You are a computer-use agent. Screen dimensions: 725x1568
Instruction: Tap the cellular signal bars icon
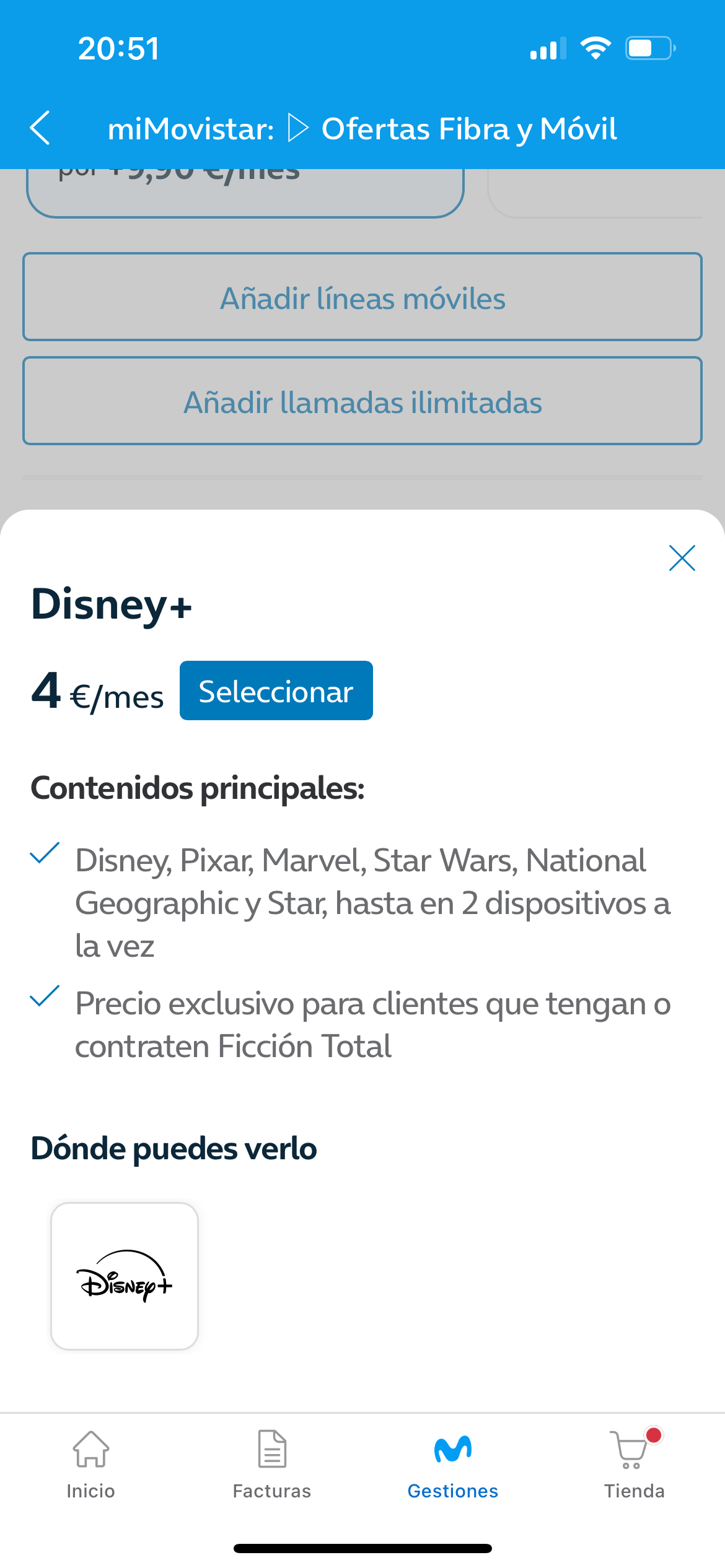(548, 48)
